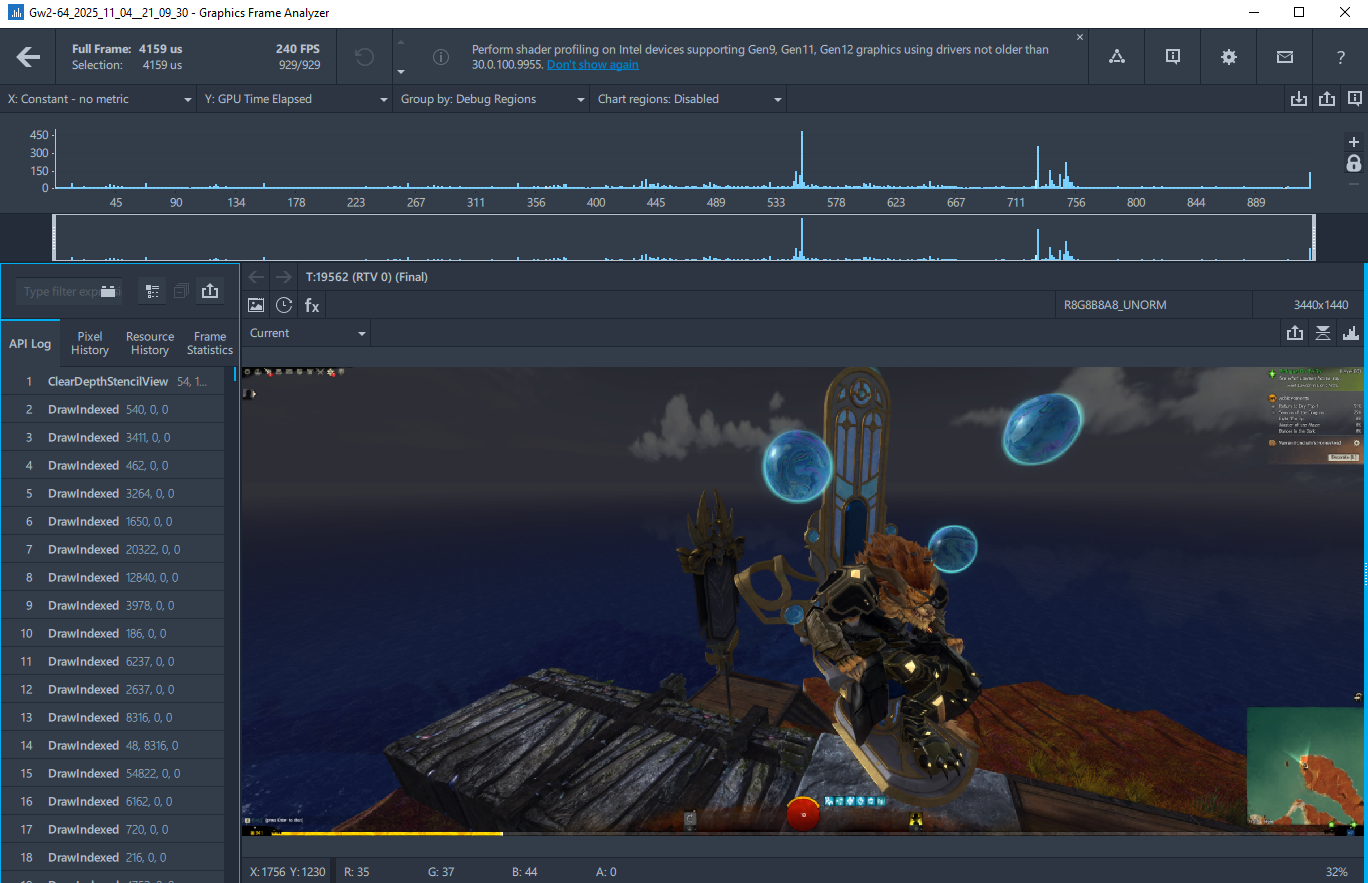This screenshot has height=883, width=1368.
Task: Click the clock history icon in viewer
Action: pyautogui.click(x=284, y=305)
